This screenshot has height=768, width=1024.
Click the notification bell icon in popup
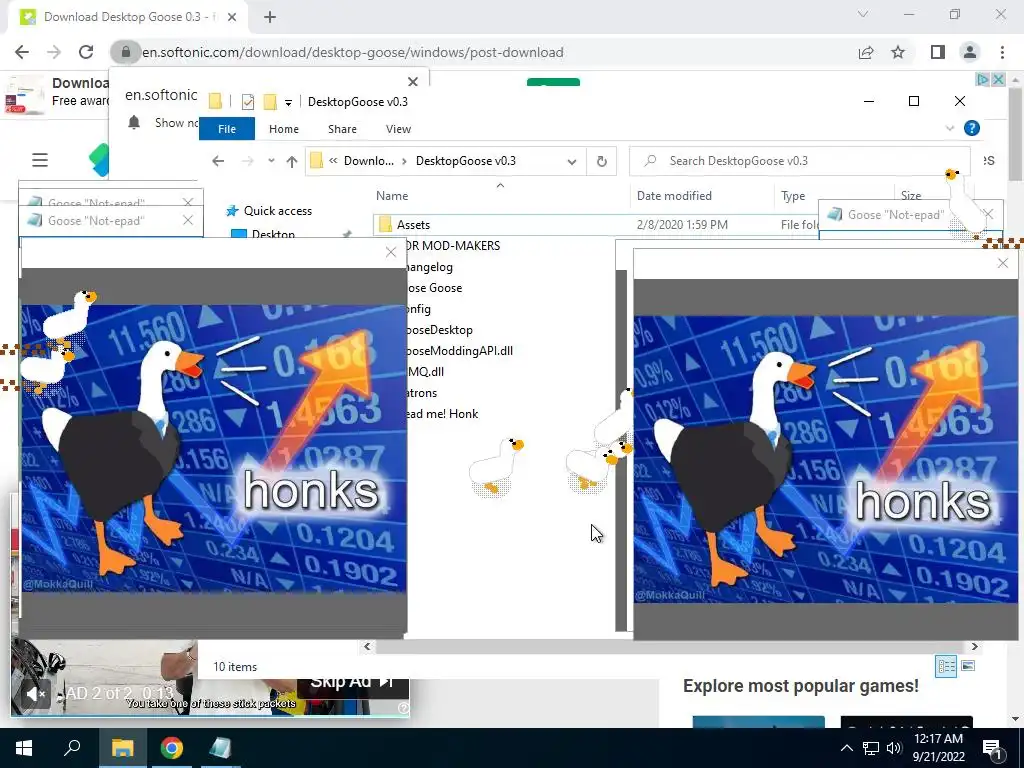pyautogui.click(x=134, y=122)
